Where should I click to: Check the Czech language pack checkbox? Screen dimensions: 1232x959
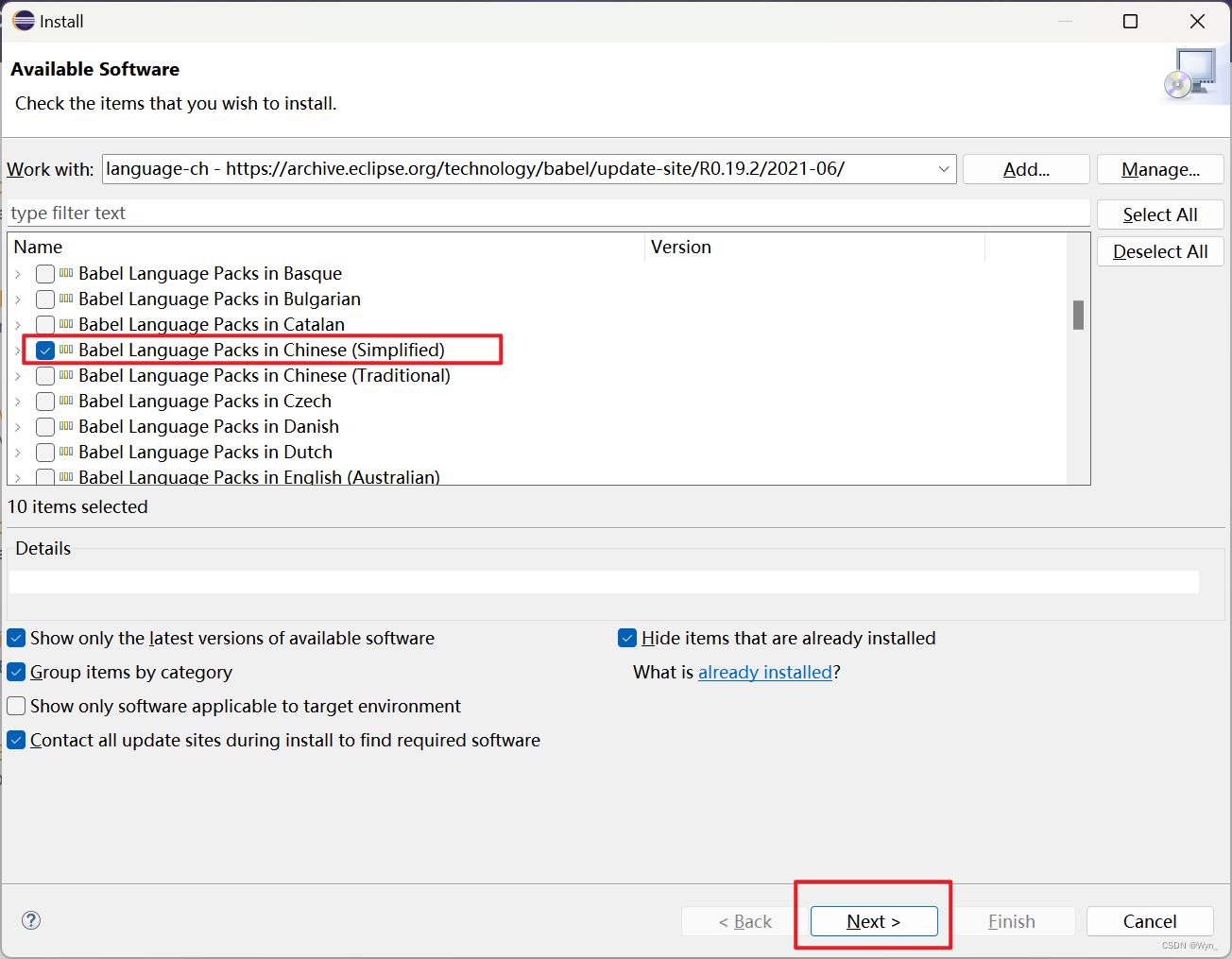point(45,402)
